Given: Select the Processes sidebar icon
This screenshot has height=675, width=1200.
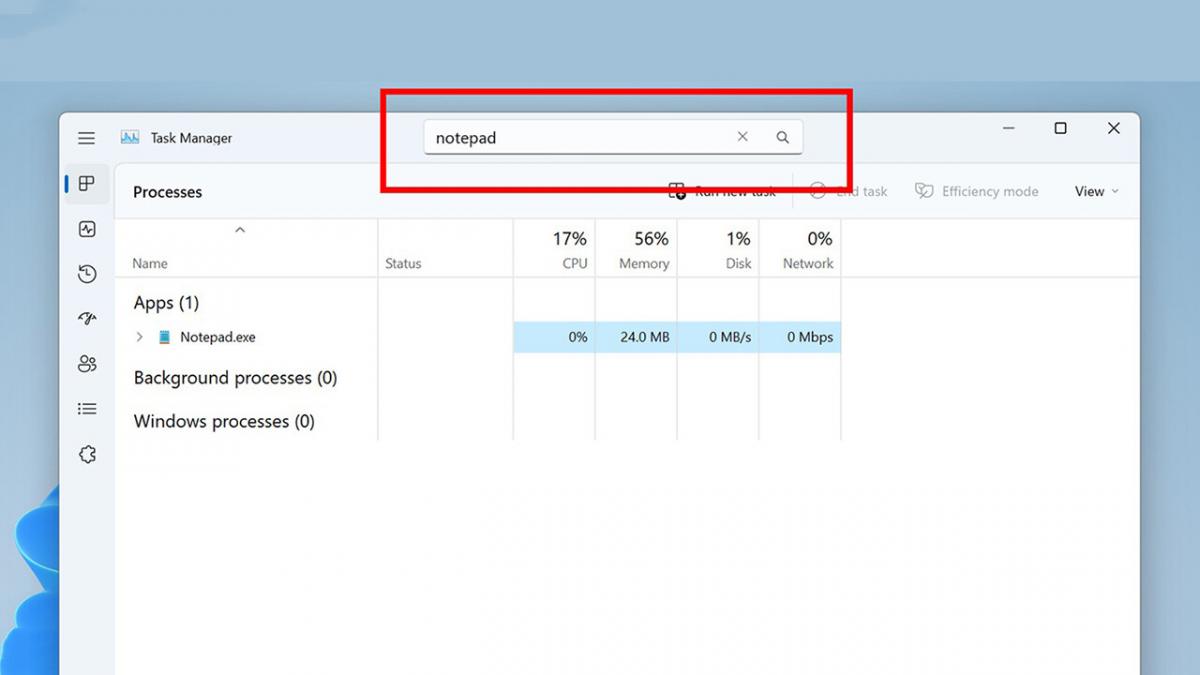Looking at the screenshot, I should (x=87, y=184).
